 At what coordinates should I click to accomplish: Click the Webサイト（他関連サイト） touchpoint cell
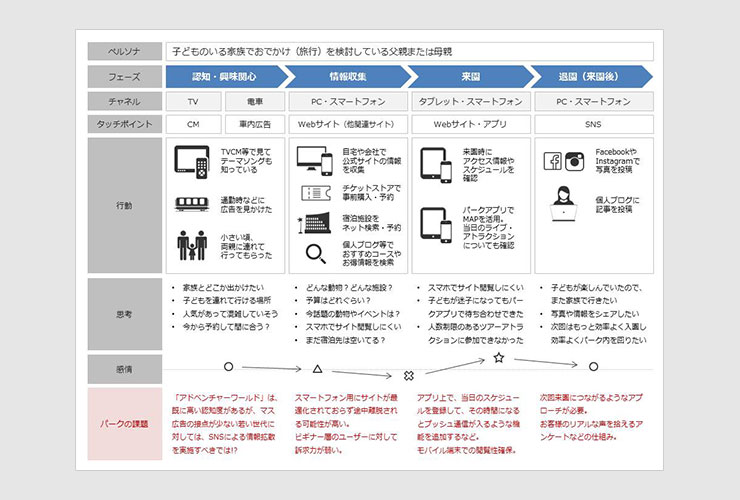(x=348, y=124)
